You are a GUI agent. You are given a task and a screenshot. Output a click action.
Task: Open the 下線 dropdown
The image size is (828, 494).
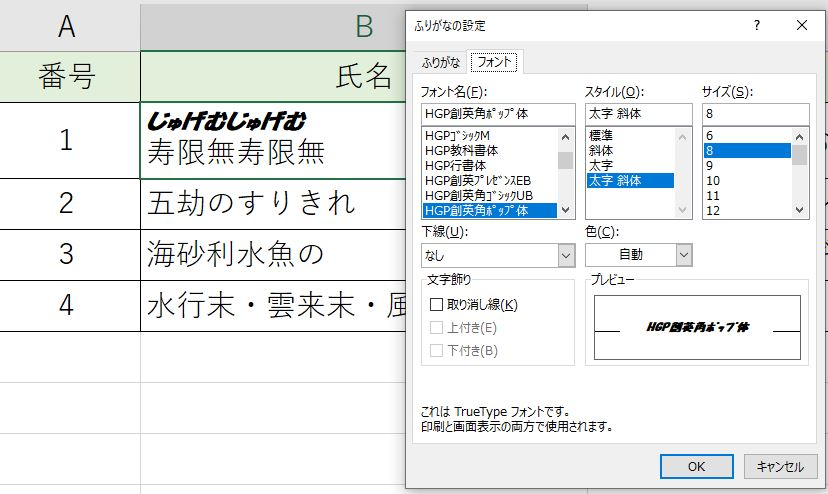point(566,256)
